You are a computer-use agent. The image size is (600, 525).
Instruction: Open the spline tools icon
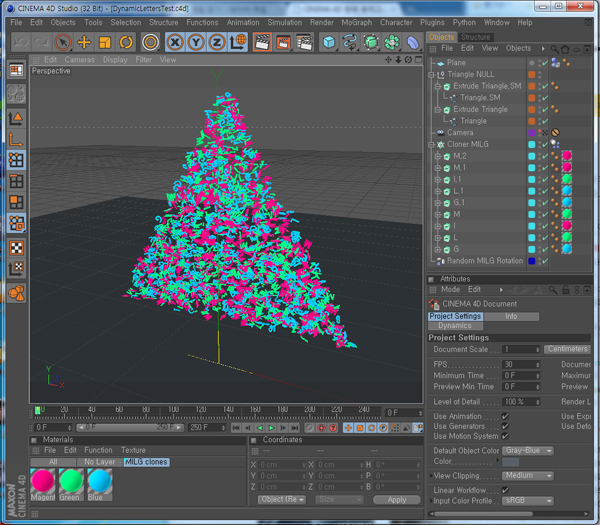point(349,42)
